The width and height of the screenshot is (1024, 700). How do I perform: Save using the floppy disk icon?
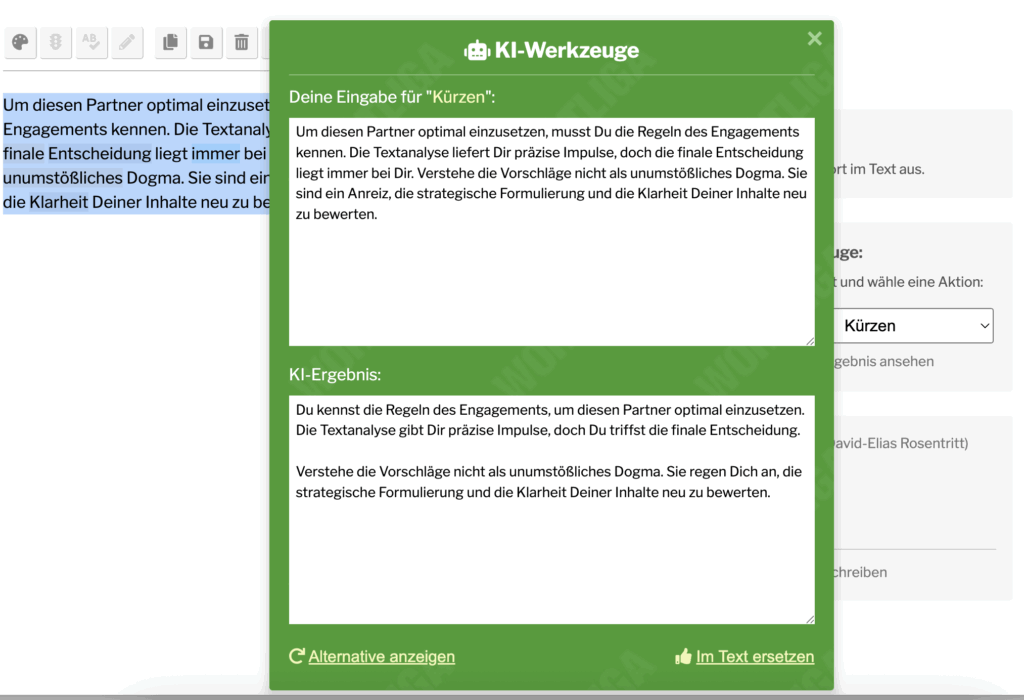(206, 43)
